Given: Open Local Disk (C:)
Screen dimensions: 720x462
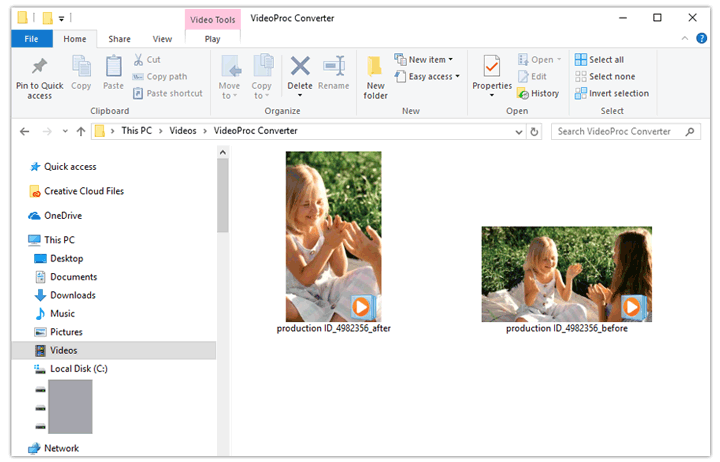Looking at the screenshot, I should [71, 369].
